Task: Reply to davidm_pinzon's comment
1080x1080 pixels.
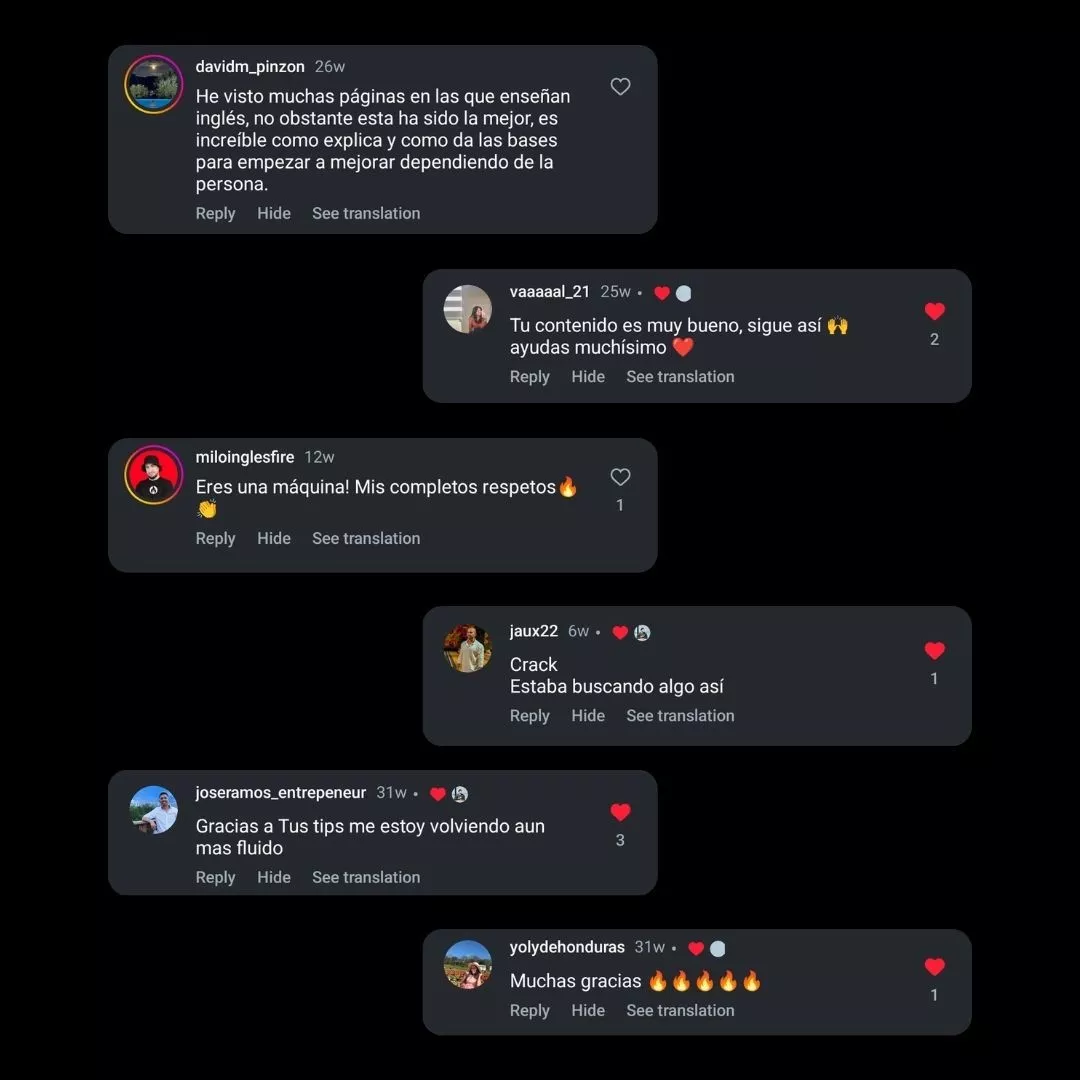Action: pos(215,214)
